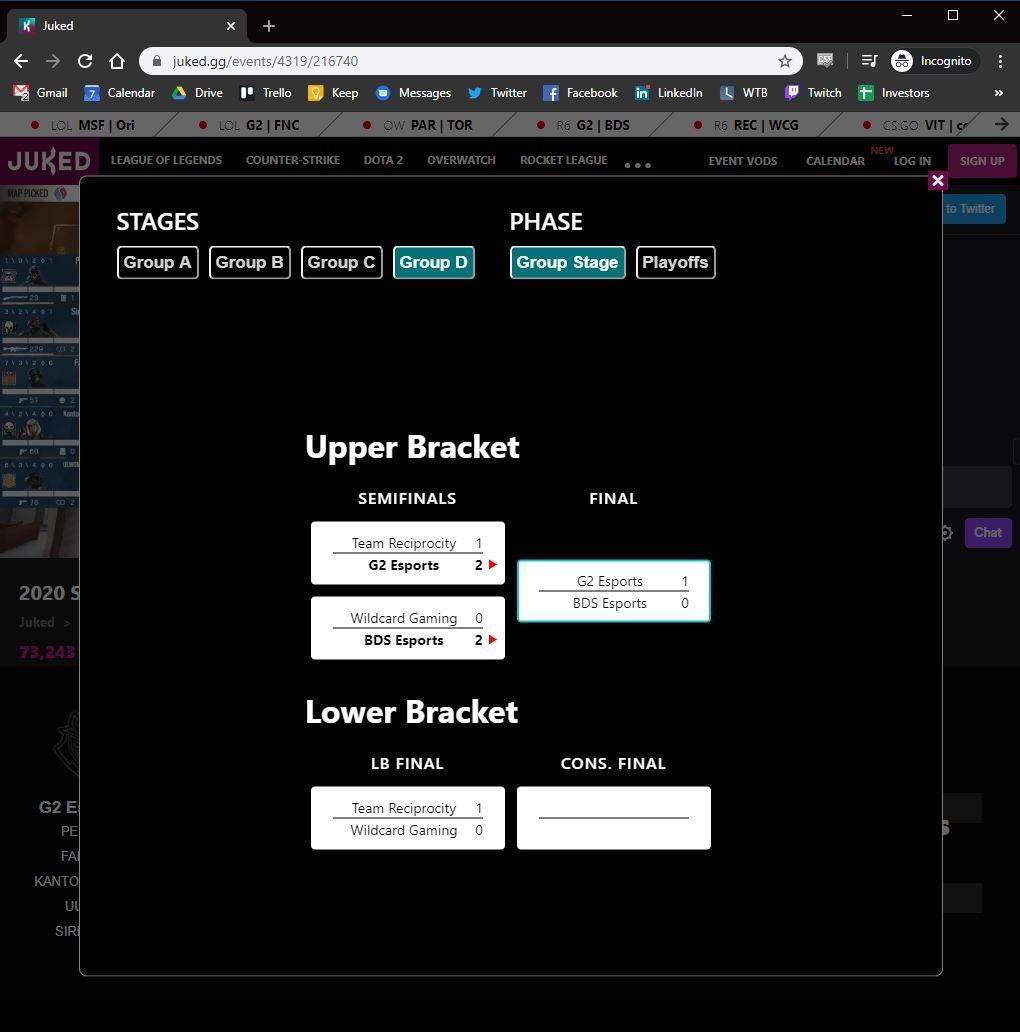View site info via the lock icon
This screenshot has height=1032, width=1020.
click(157, 61)
